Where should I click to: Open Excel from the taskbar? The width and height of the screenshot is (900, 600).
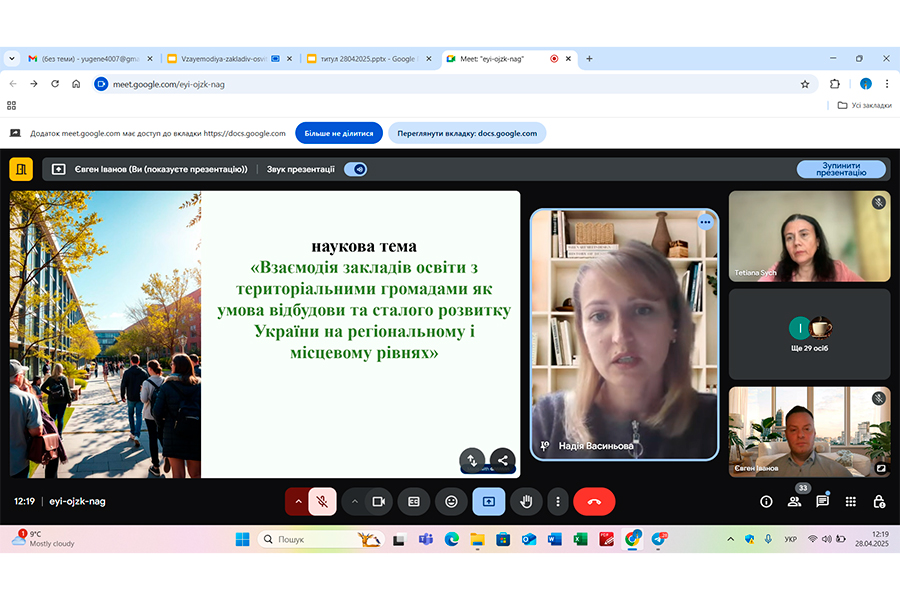tap(580, 539)
